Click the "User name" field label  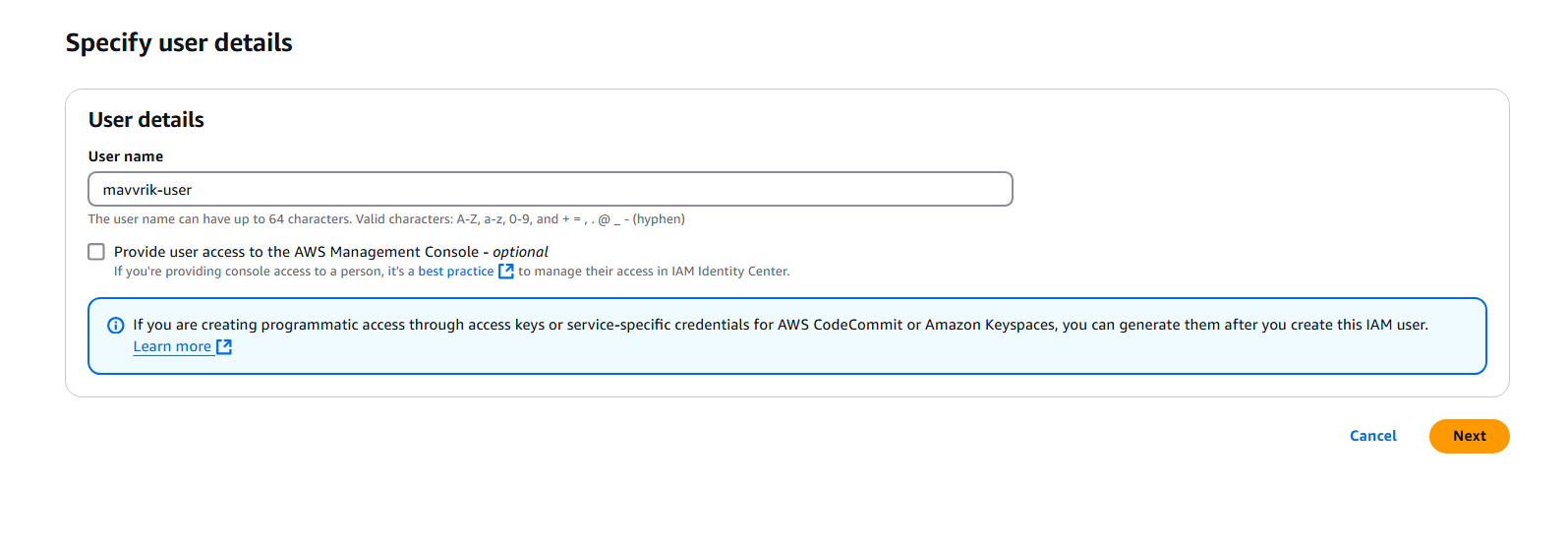126,156
